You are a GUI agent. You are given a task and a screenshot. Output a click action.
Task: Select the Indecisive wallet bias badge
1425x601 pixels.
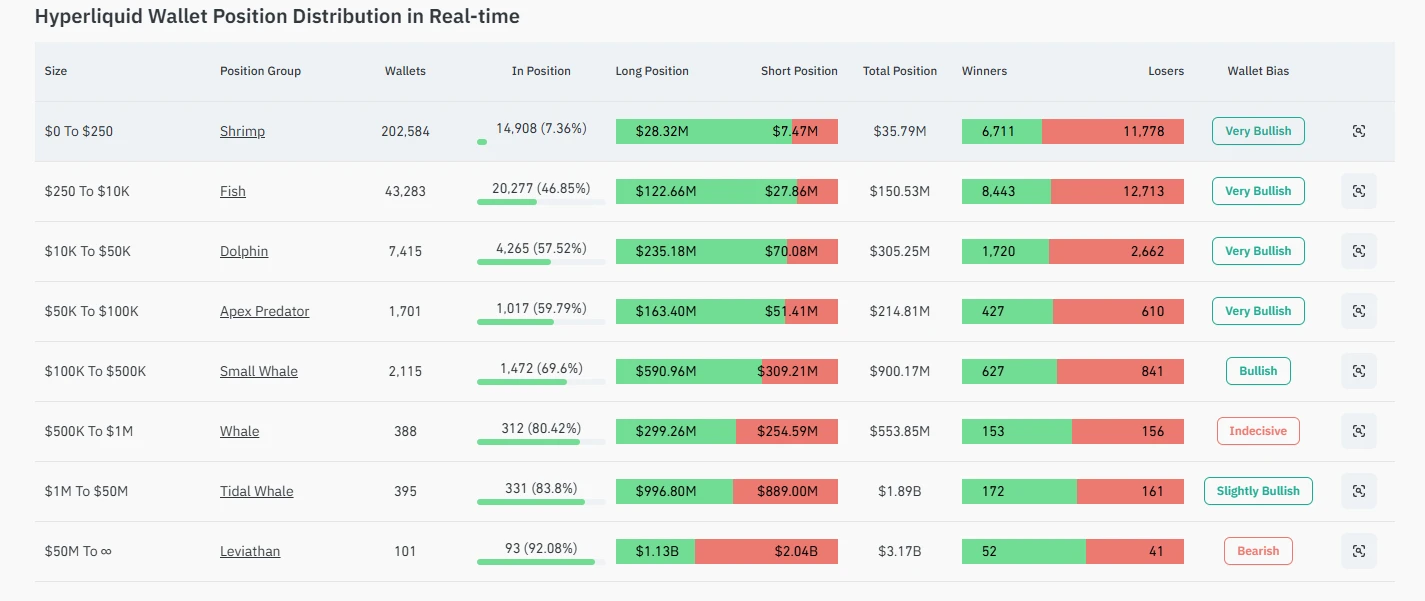click(x=1258, y=431)
